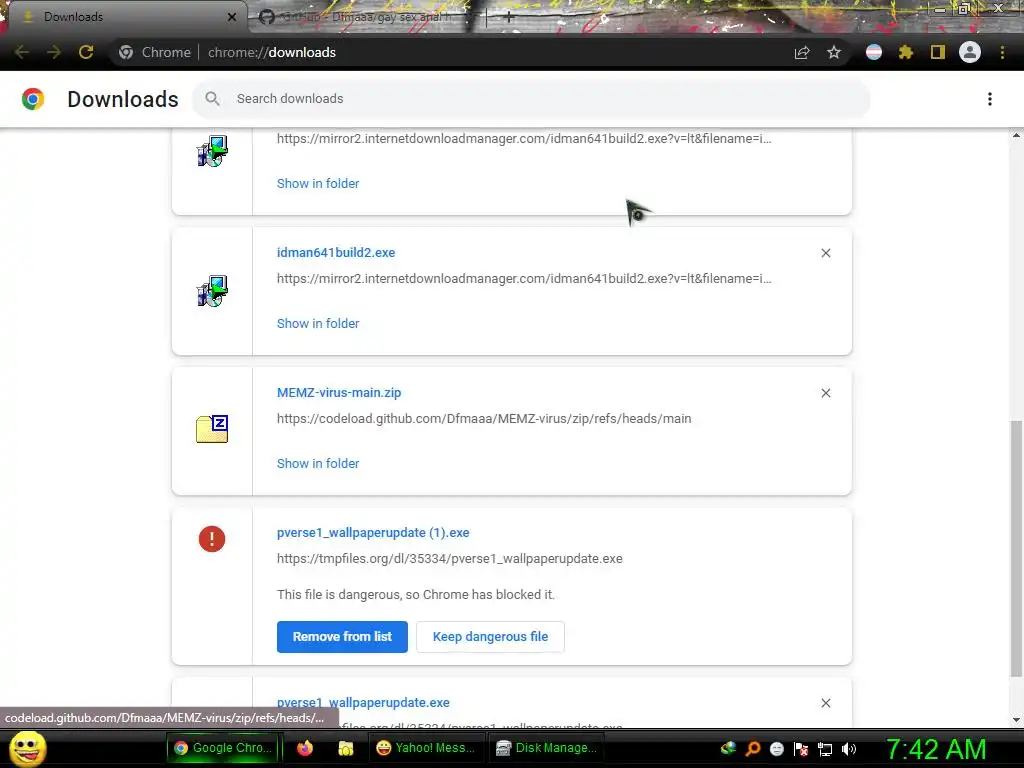Screen dimensions: 1024x768
Task: Open the pverse1_wallpaperupdate.exe link at the bottom
Action: point(363,703)
